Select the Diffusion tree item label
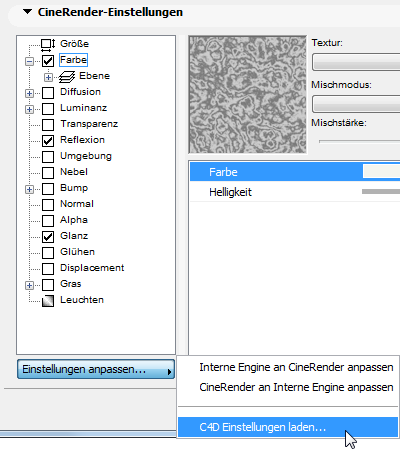The image size is (400, 451). pyautogui.click(x=80, y=92)
